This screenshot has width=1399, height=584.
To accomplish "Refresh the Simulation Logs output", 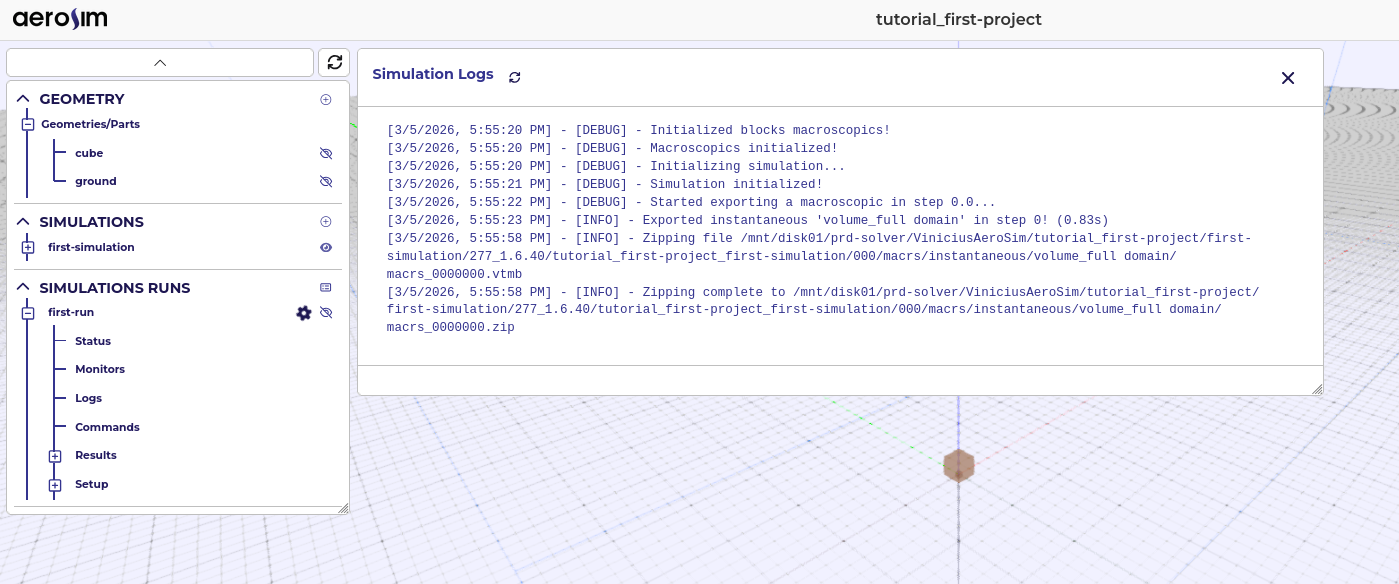I will (x=514, y=77).
